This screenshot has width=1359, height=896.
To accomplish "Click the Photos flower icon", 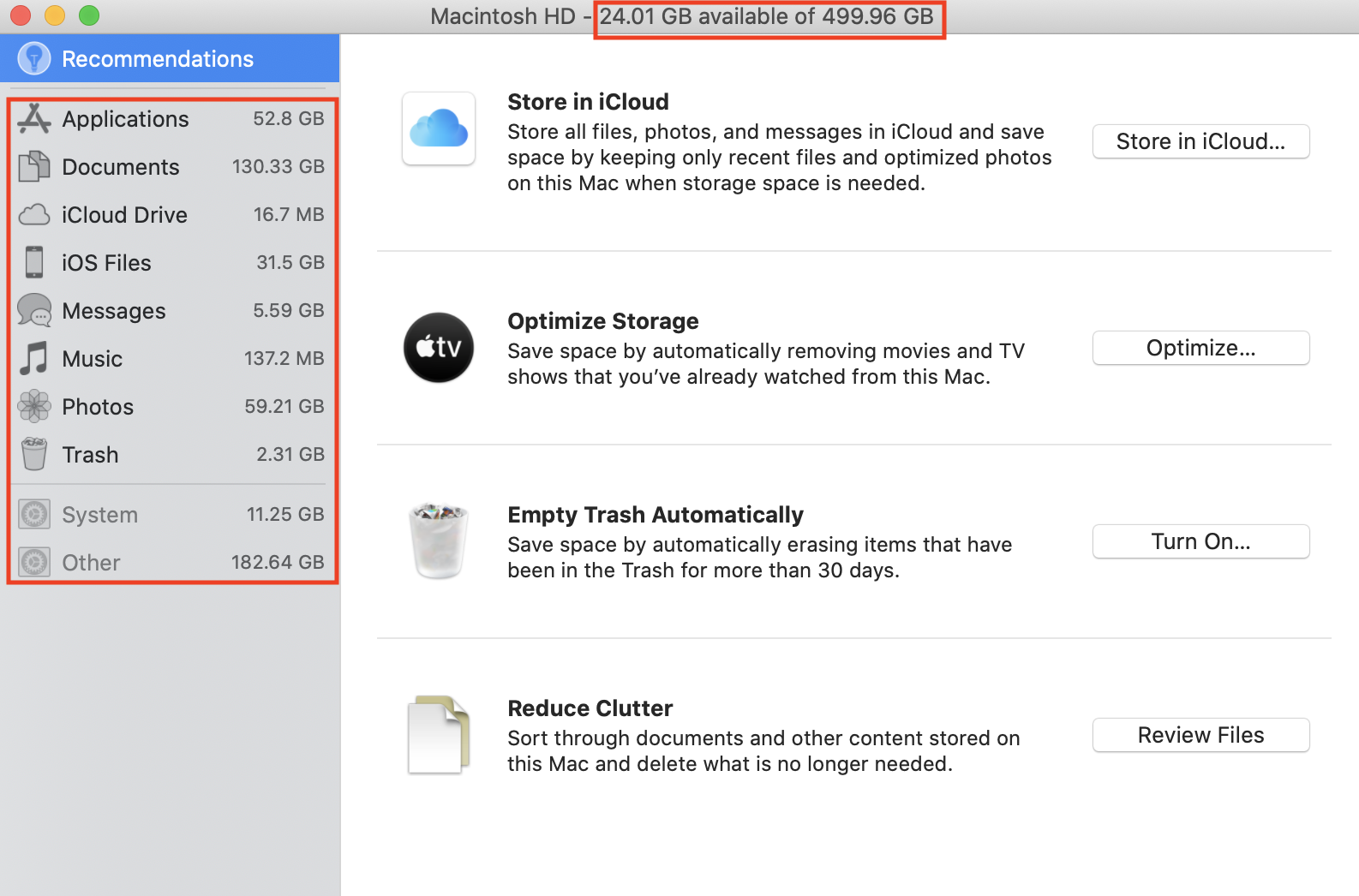I will (34, 406).
